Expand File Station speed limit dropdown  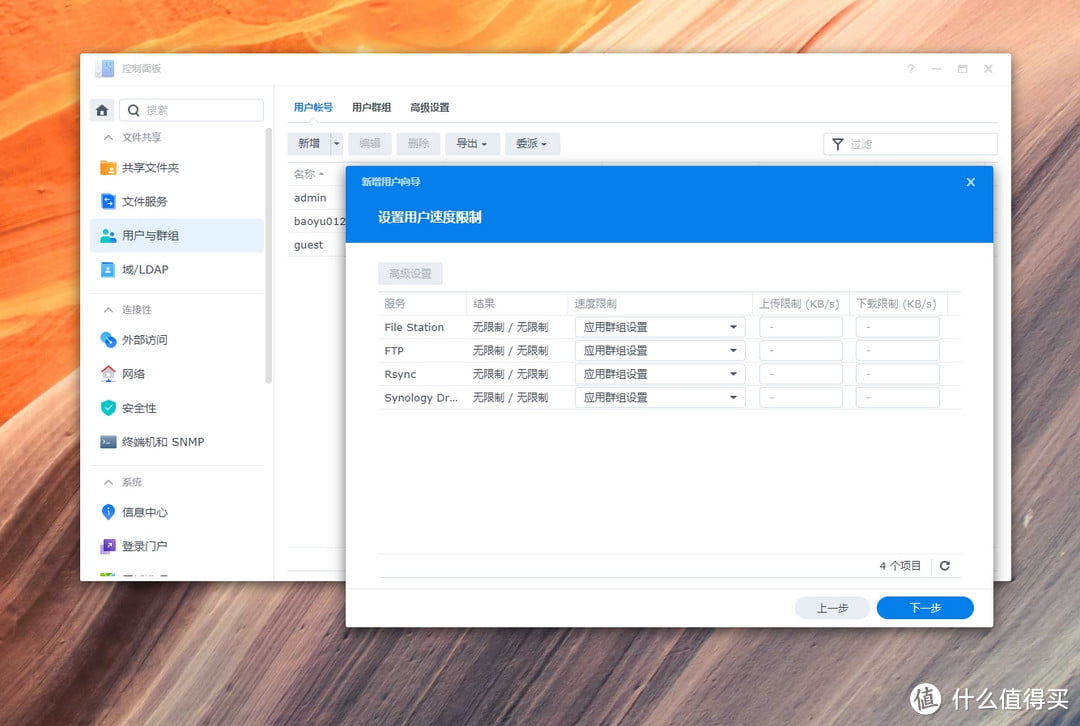click(660, 327)
